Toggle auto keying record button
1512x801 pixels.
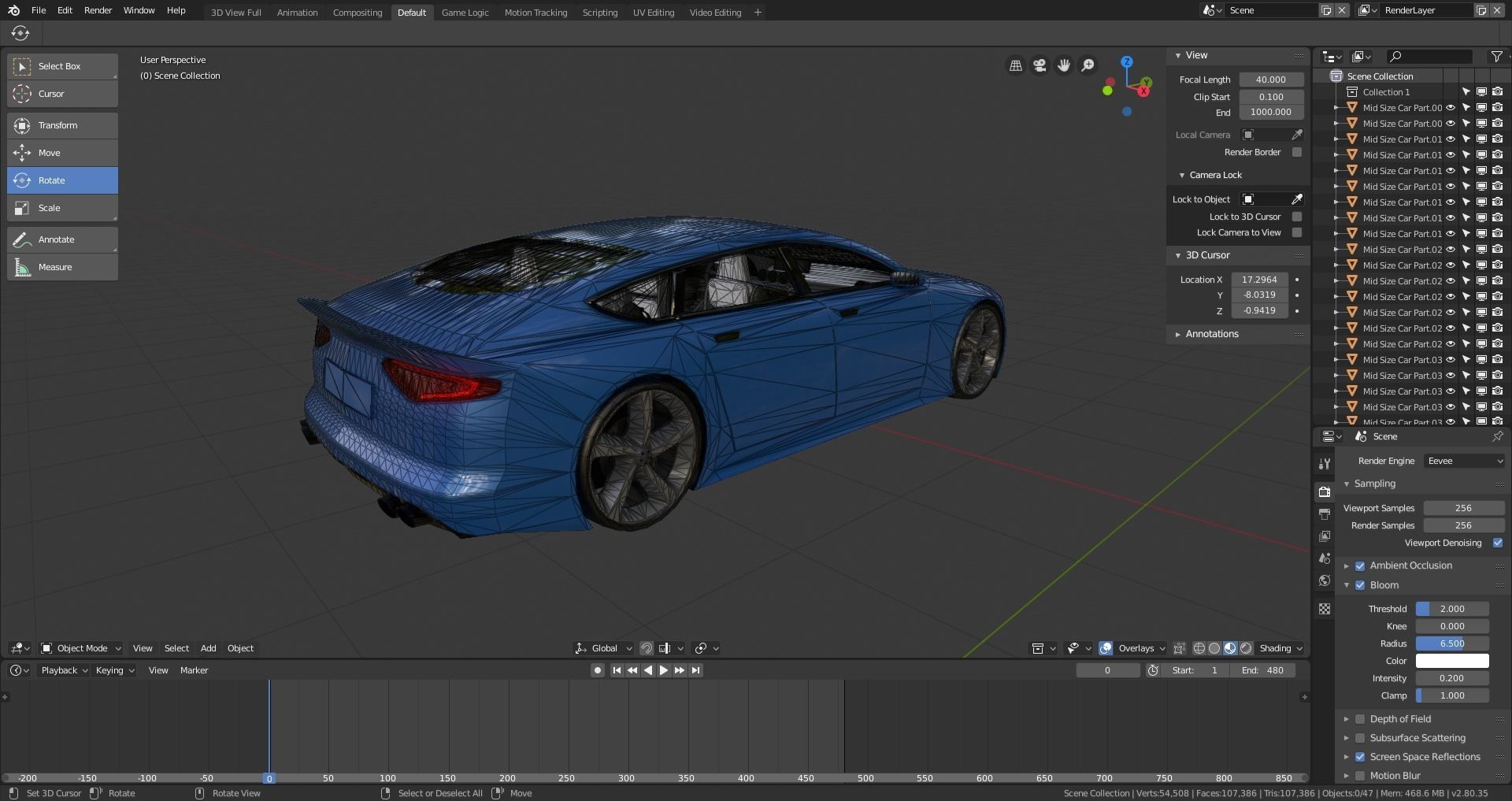pyautogui.click(x=598, y=670)
